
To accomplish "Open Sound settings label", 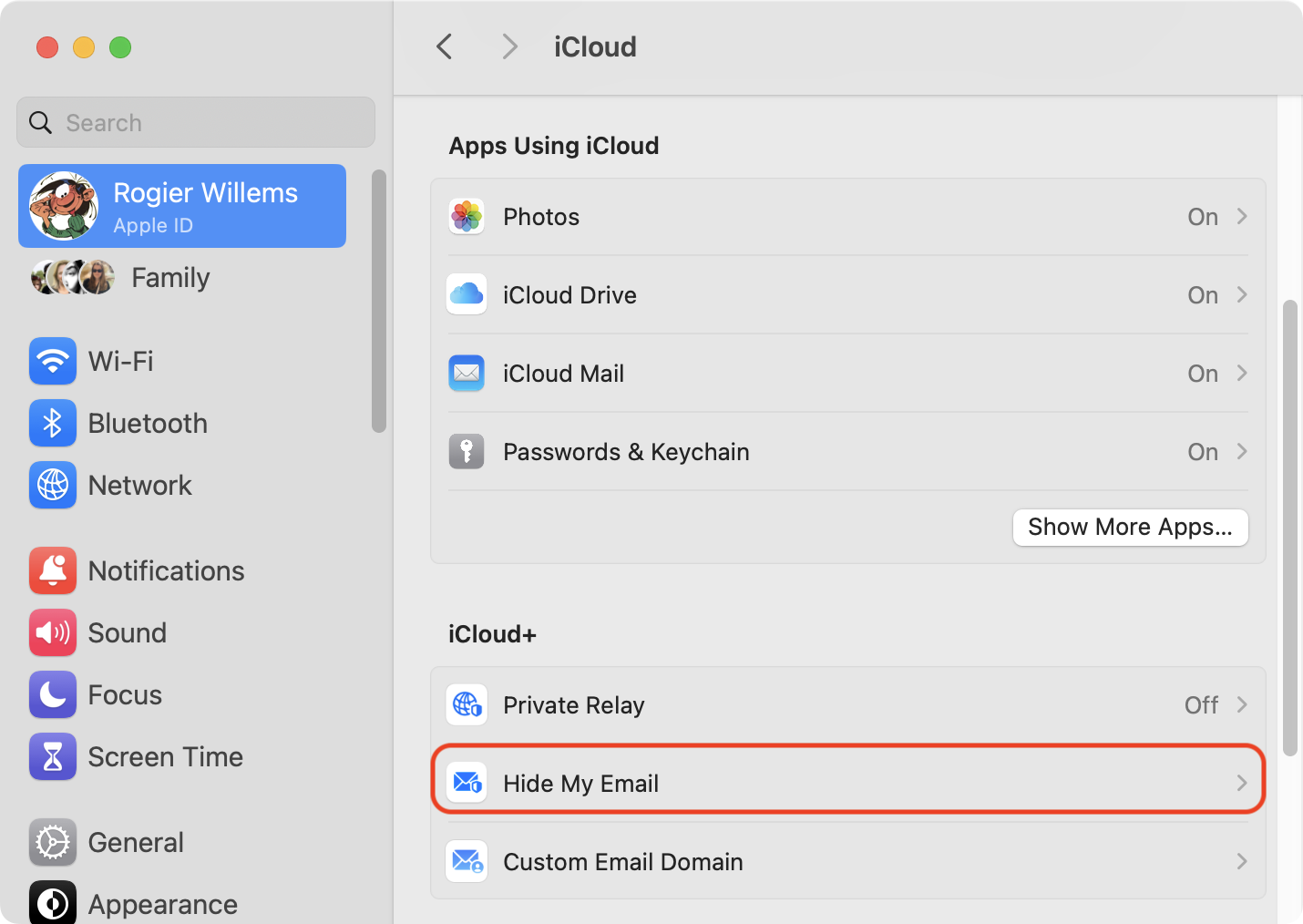I will tap(128, 633).
